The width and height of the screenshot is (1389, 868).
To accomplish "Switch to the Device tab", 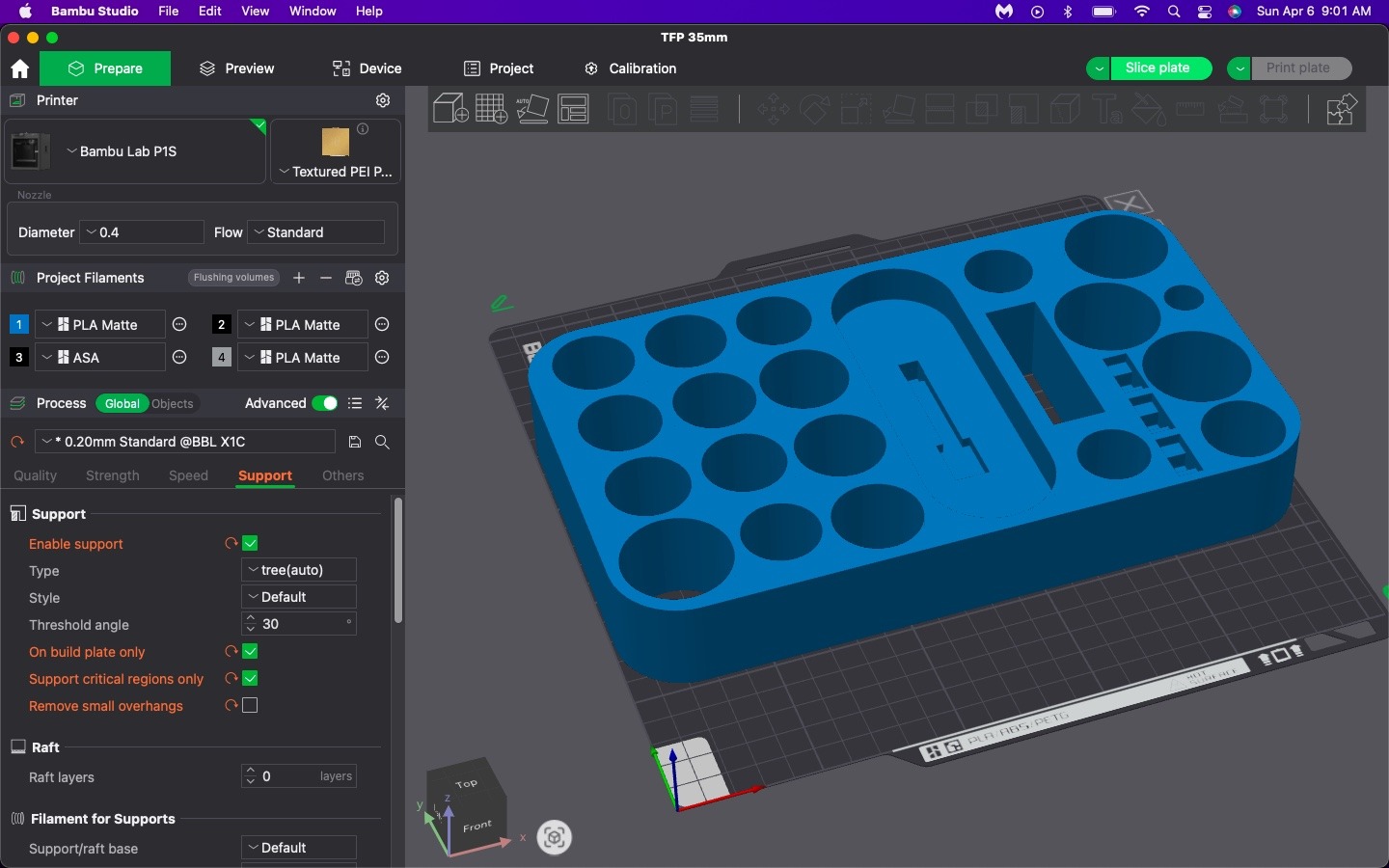I will [x=368, y=68].
